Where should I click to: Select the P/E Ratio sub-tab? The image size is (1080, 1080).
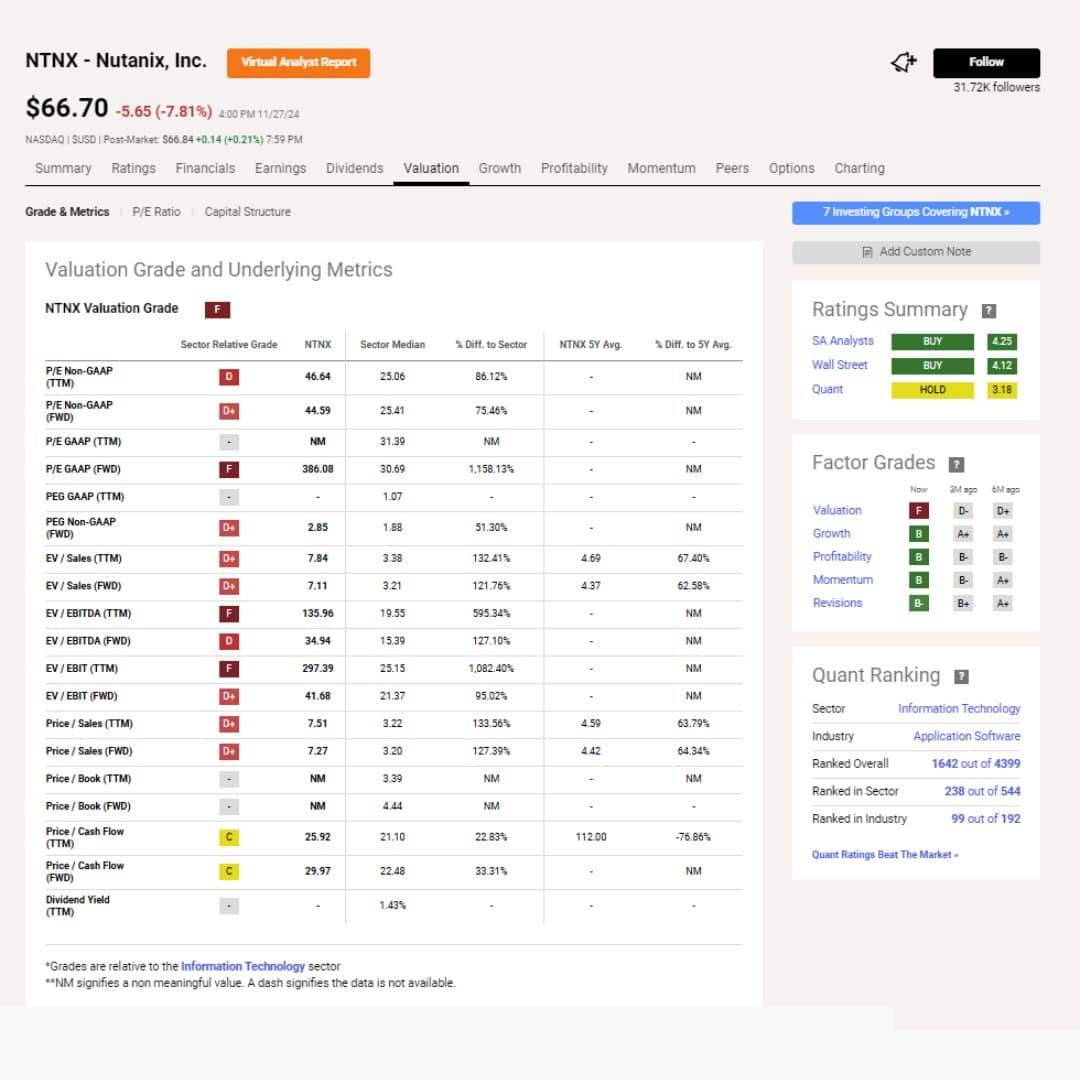(156, 212)
